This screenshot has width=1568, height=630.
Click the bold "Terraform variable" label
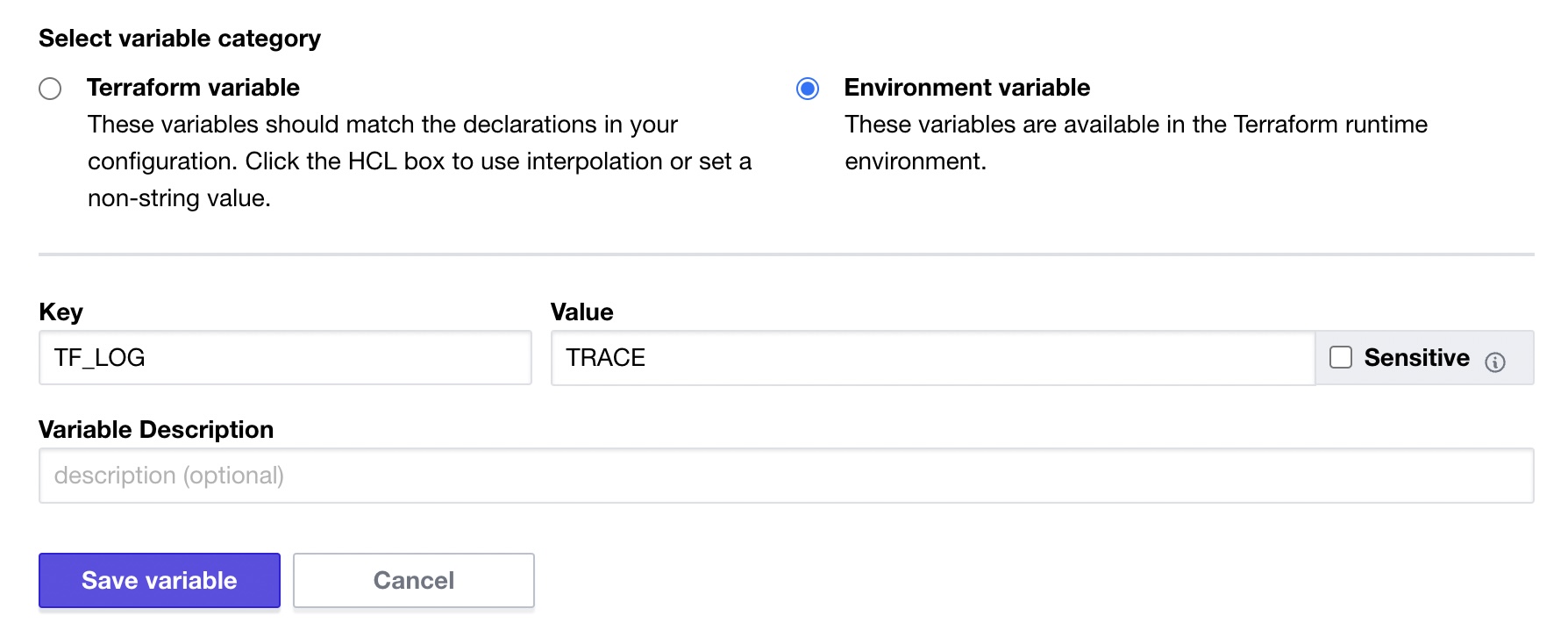[x=193, y=88]
